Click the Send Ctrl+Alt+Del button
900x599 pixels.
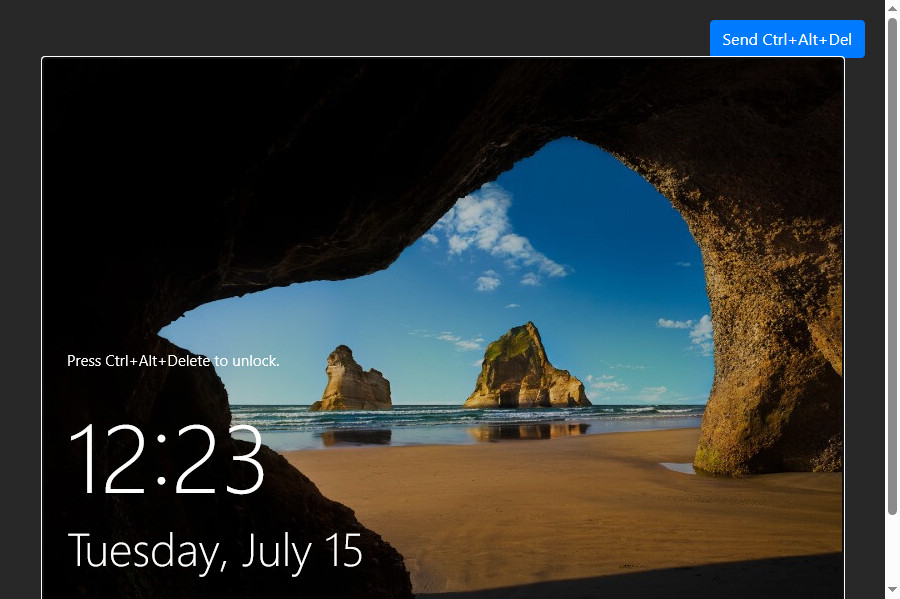(x=787, y=39)
